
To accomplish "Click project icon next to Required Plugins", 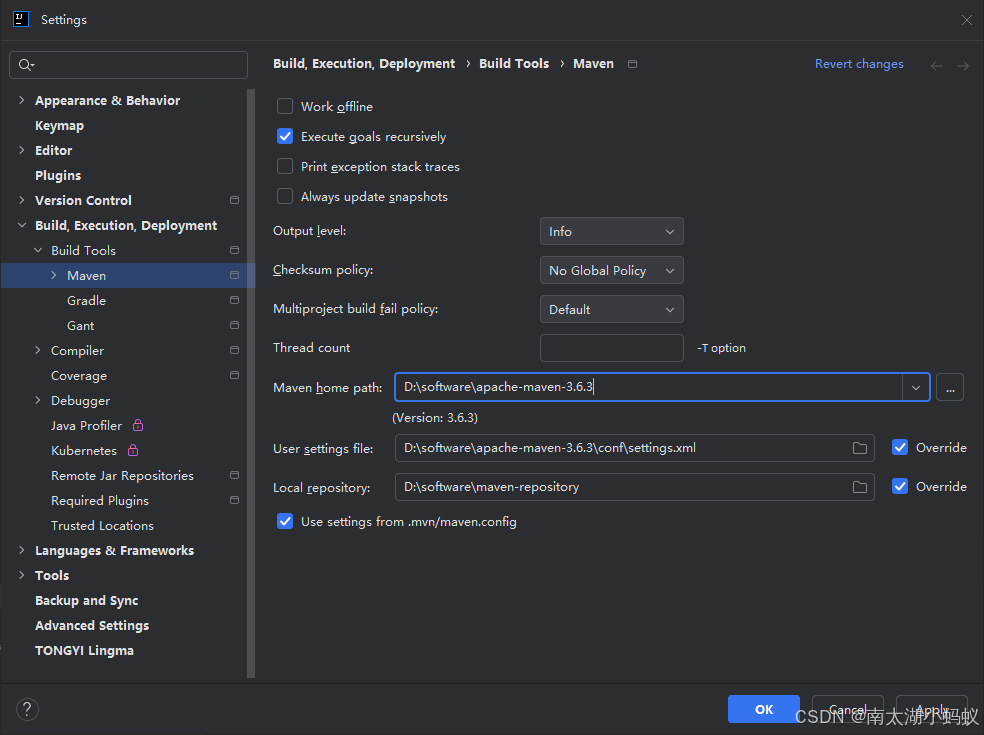I will point(235,500).
